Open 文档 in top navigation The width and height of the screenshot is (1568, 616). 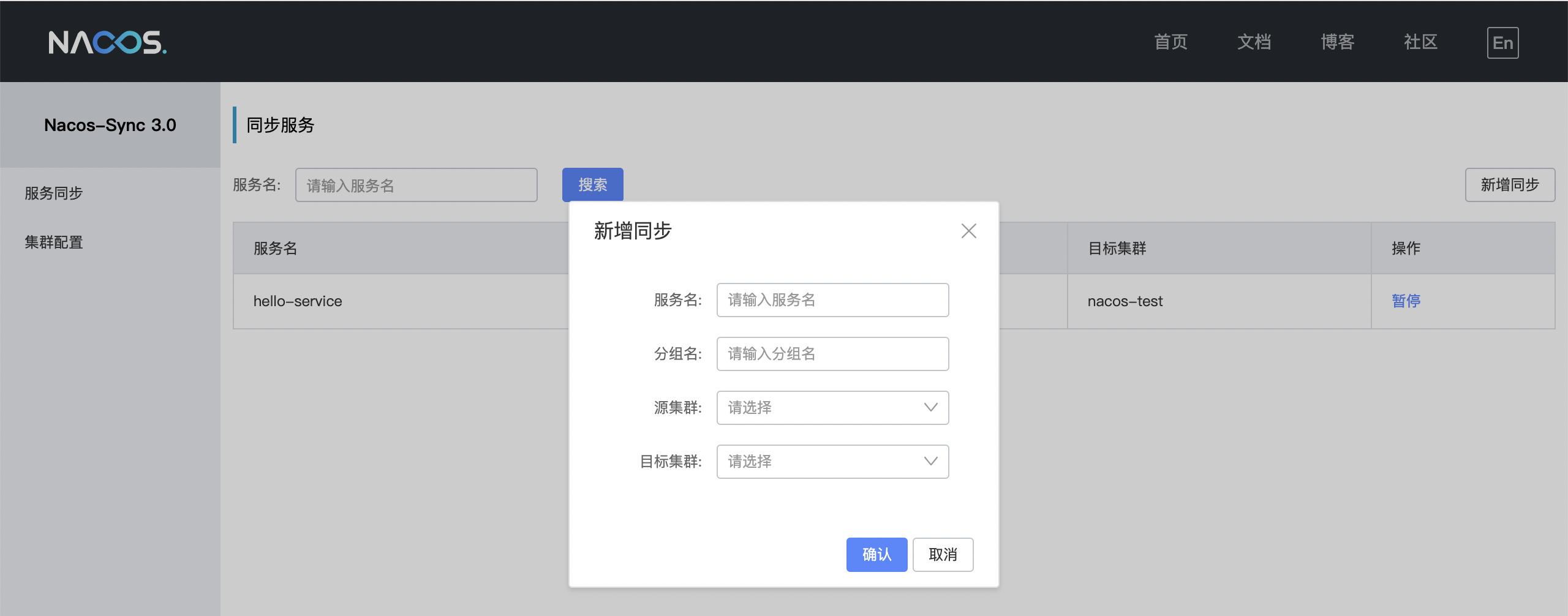point(1254,42)
